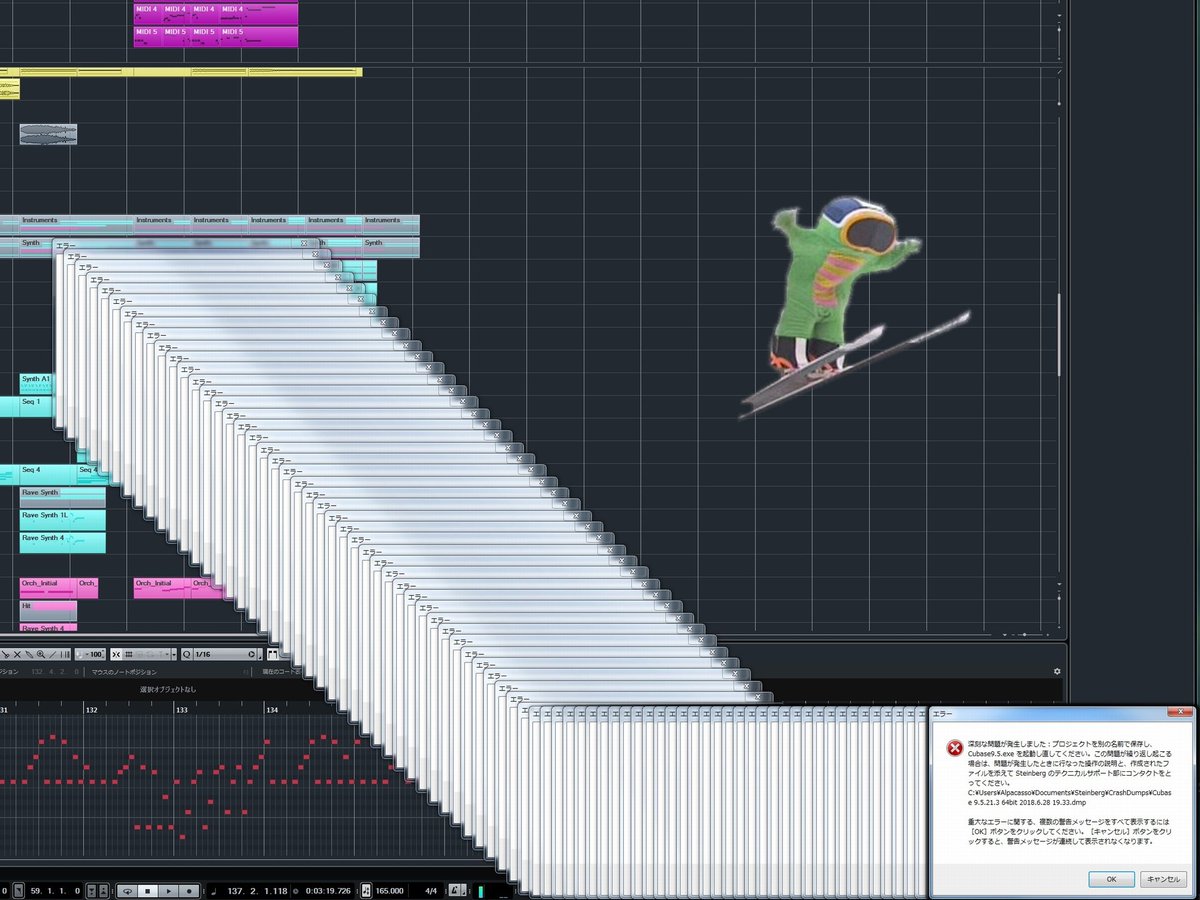Click ruler bar 132 in key editor
1200x900 pixels.
pyautogui.click(x=91, y=709)
